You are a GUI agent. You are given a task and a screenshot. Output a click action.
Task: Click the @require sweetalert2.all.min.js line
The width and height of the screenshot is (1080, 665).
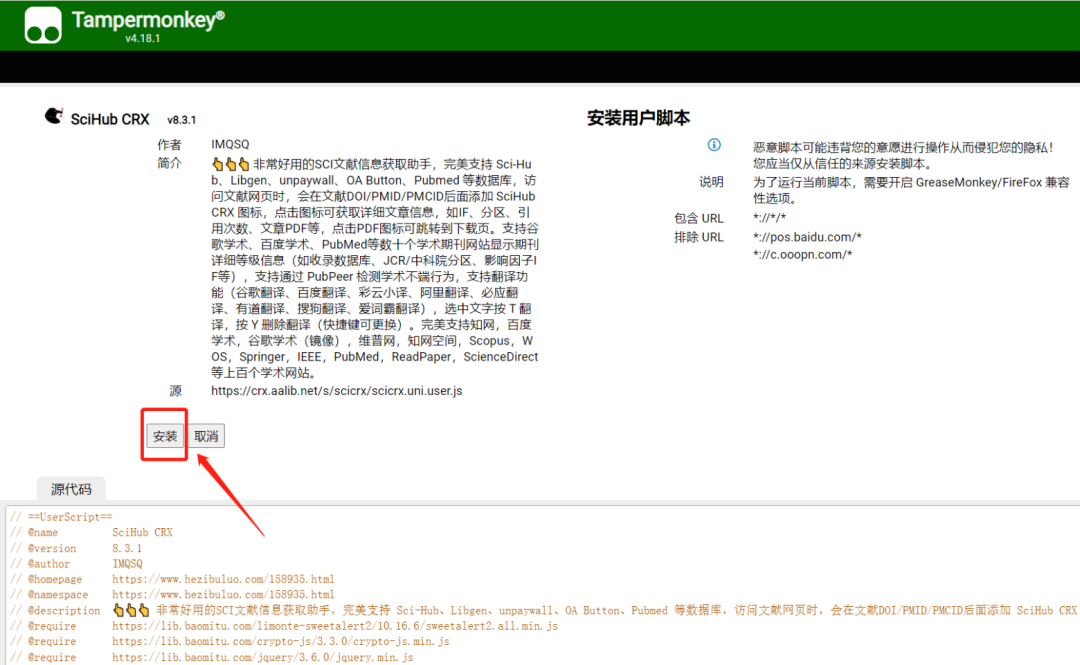284,626
